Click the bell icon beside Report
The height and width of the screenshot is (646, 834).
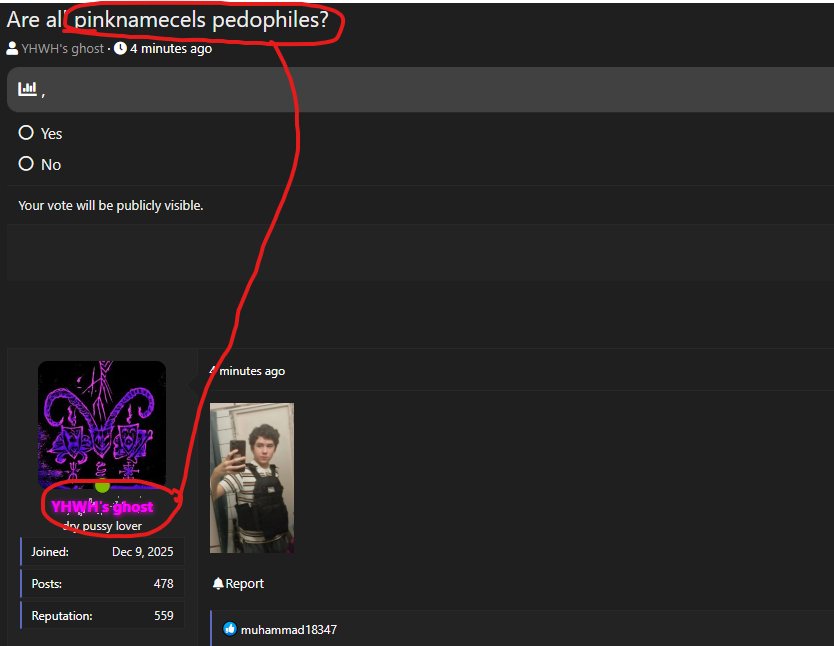pos(218,583)
